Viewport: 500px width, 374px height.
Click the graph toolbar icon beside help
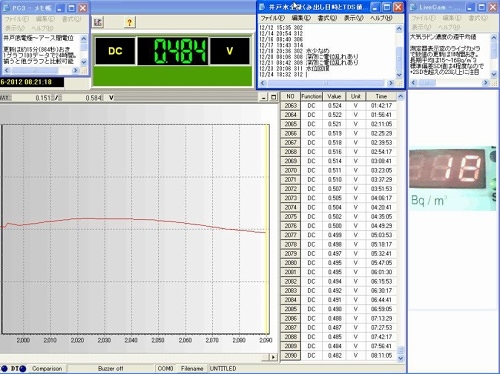point(98,22)
